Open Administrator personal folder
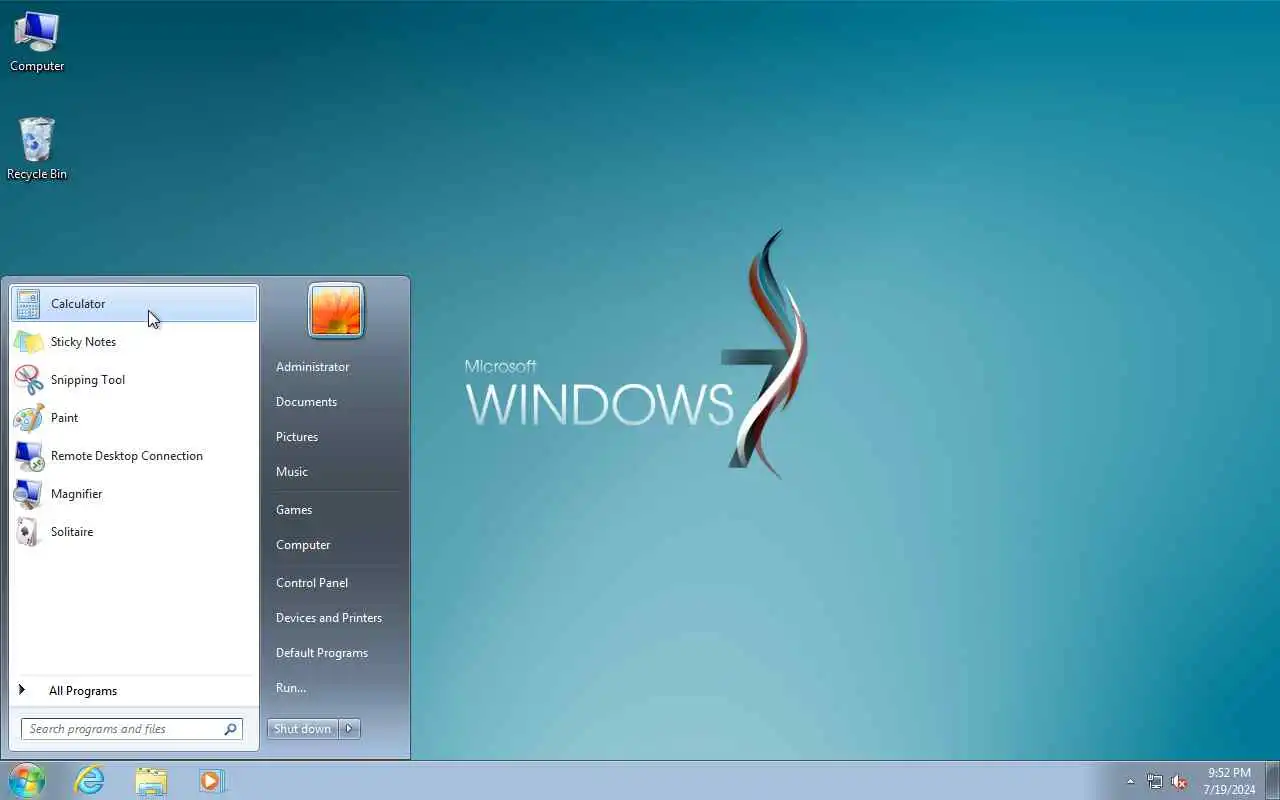 pos(313,367)
